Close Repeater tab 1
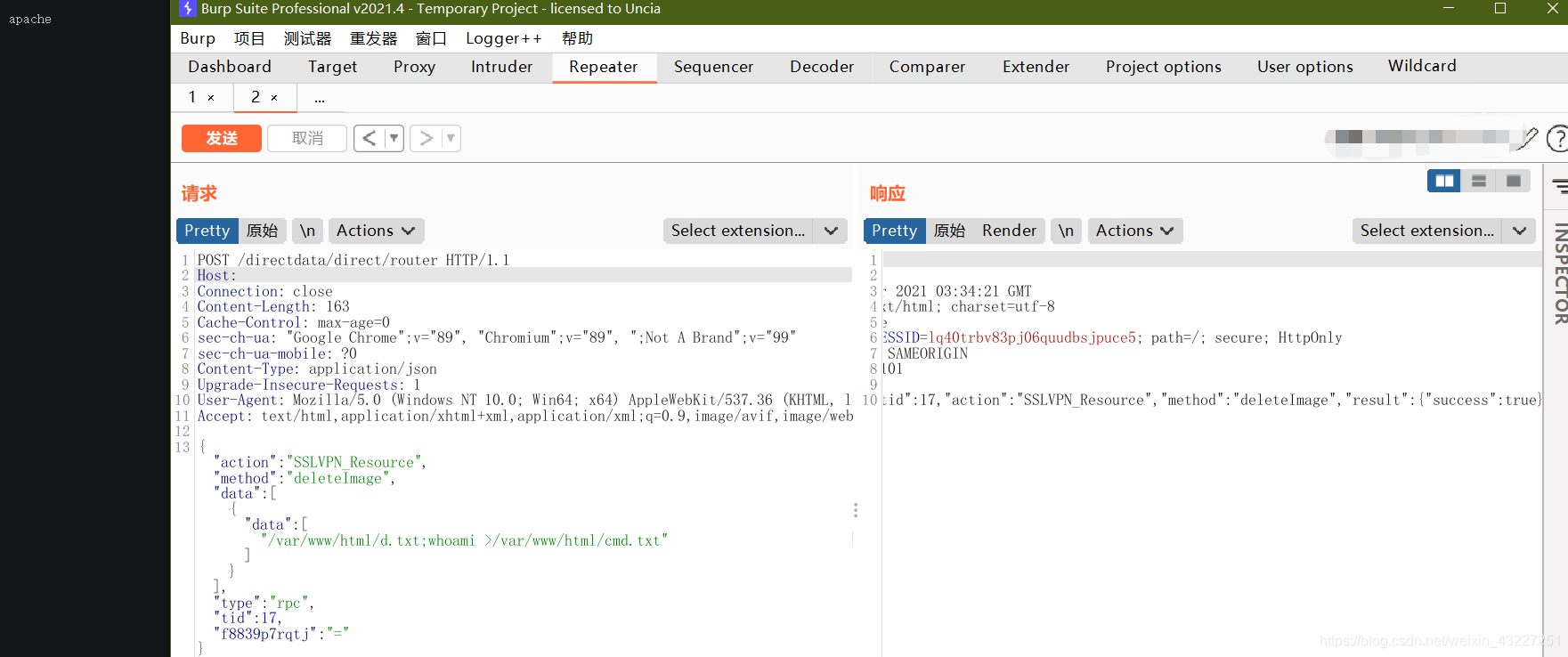This screenshot has width=1568, height=657. pos(211,98)
